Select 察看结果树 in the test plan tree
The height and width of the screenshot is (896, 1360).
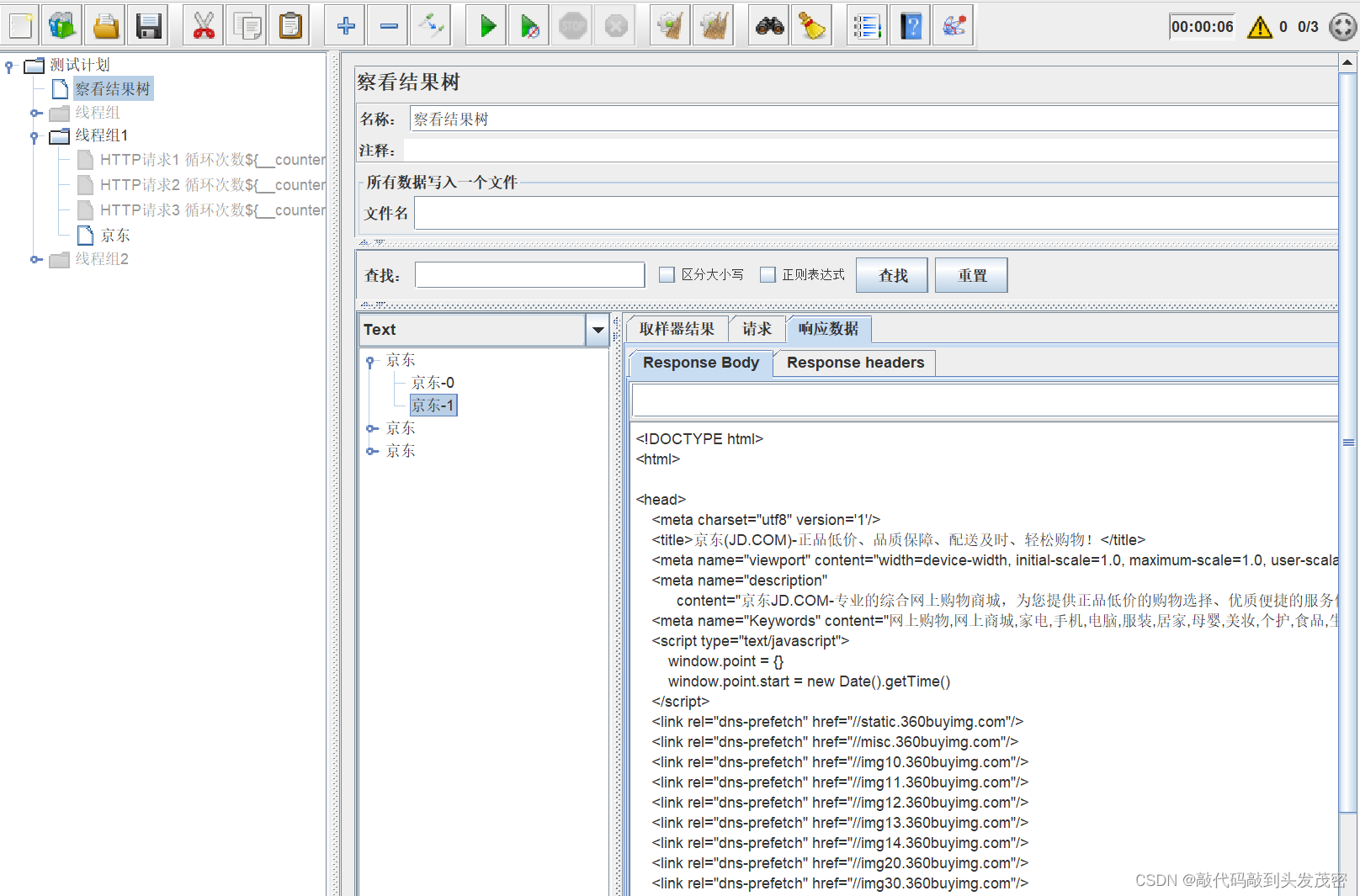112,89
